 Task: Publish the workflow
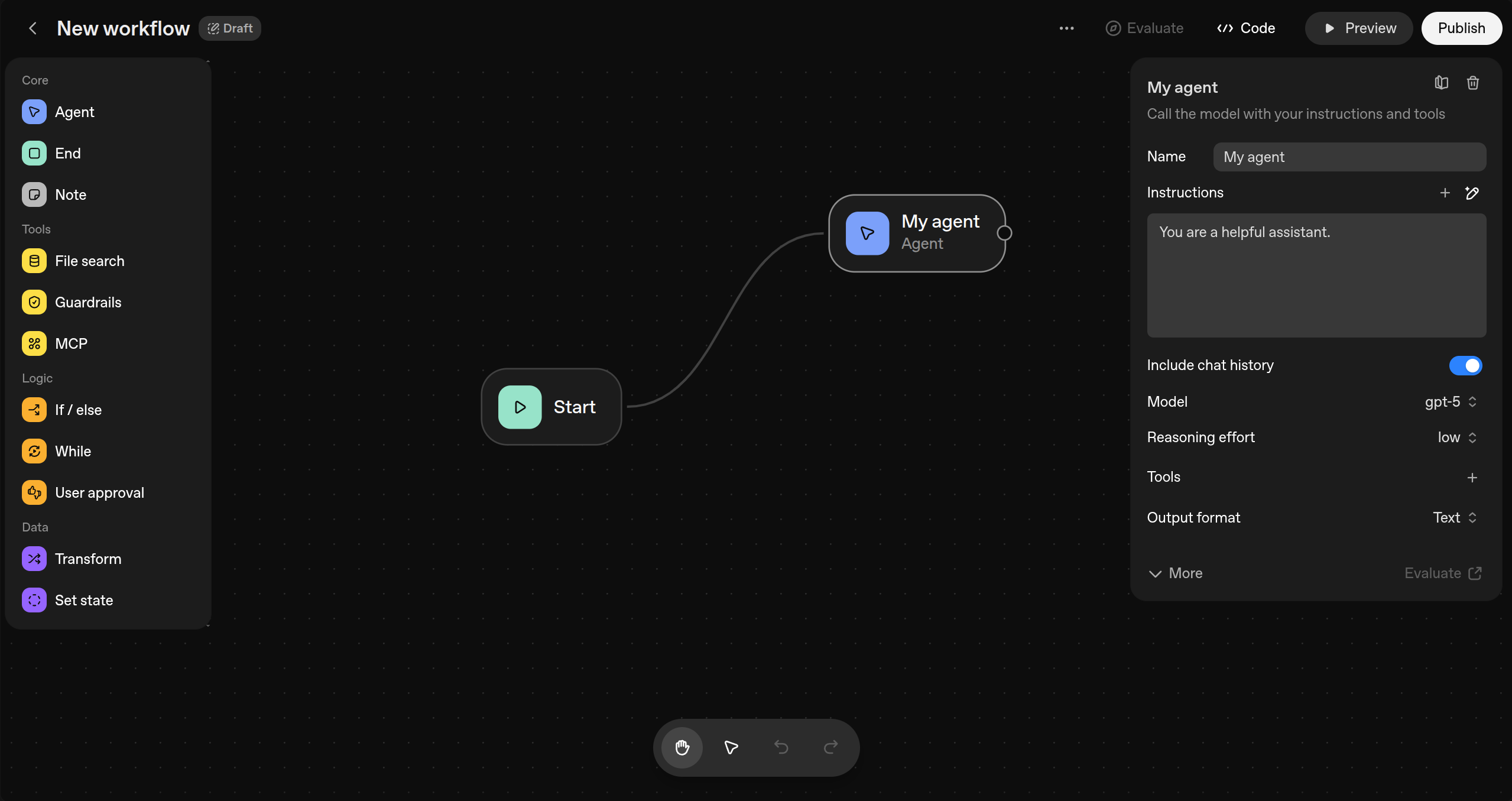1461,28
